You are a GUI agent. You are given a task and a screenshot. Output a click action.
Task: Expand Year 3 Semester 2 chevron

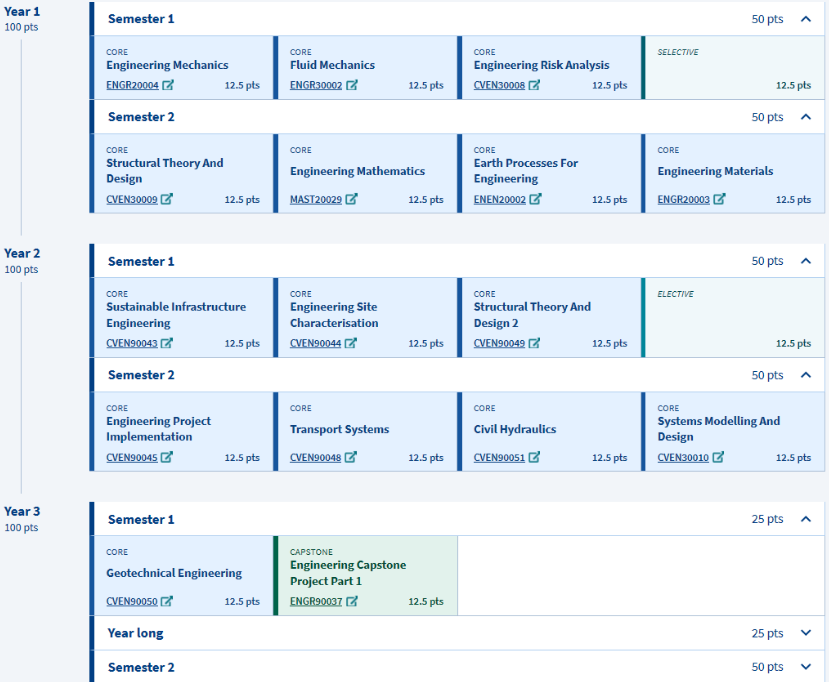[x=806, y=667]
